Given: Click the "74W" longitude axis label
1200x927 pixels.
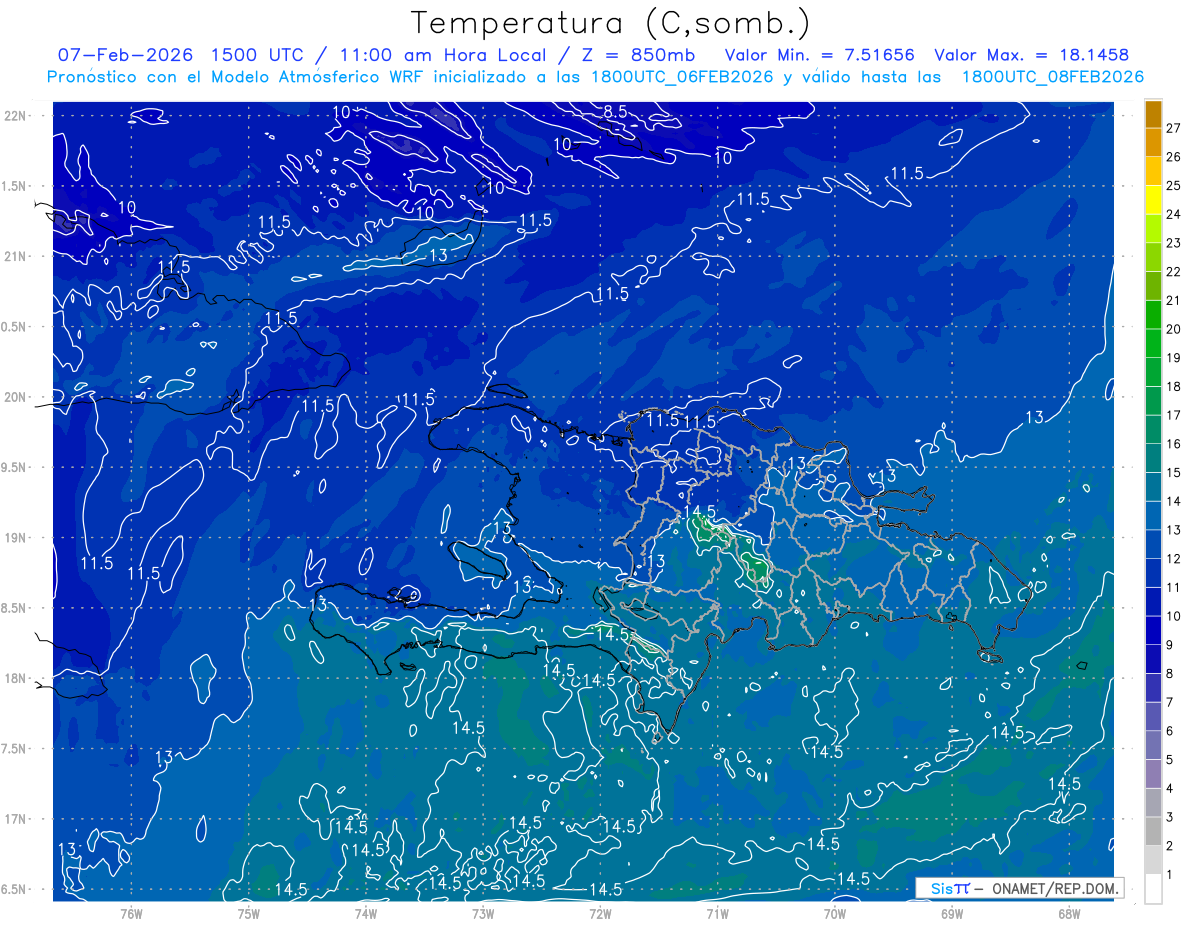Looking at the screenshot, I should [365, 913].
